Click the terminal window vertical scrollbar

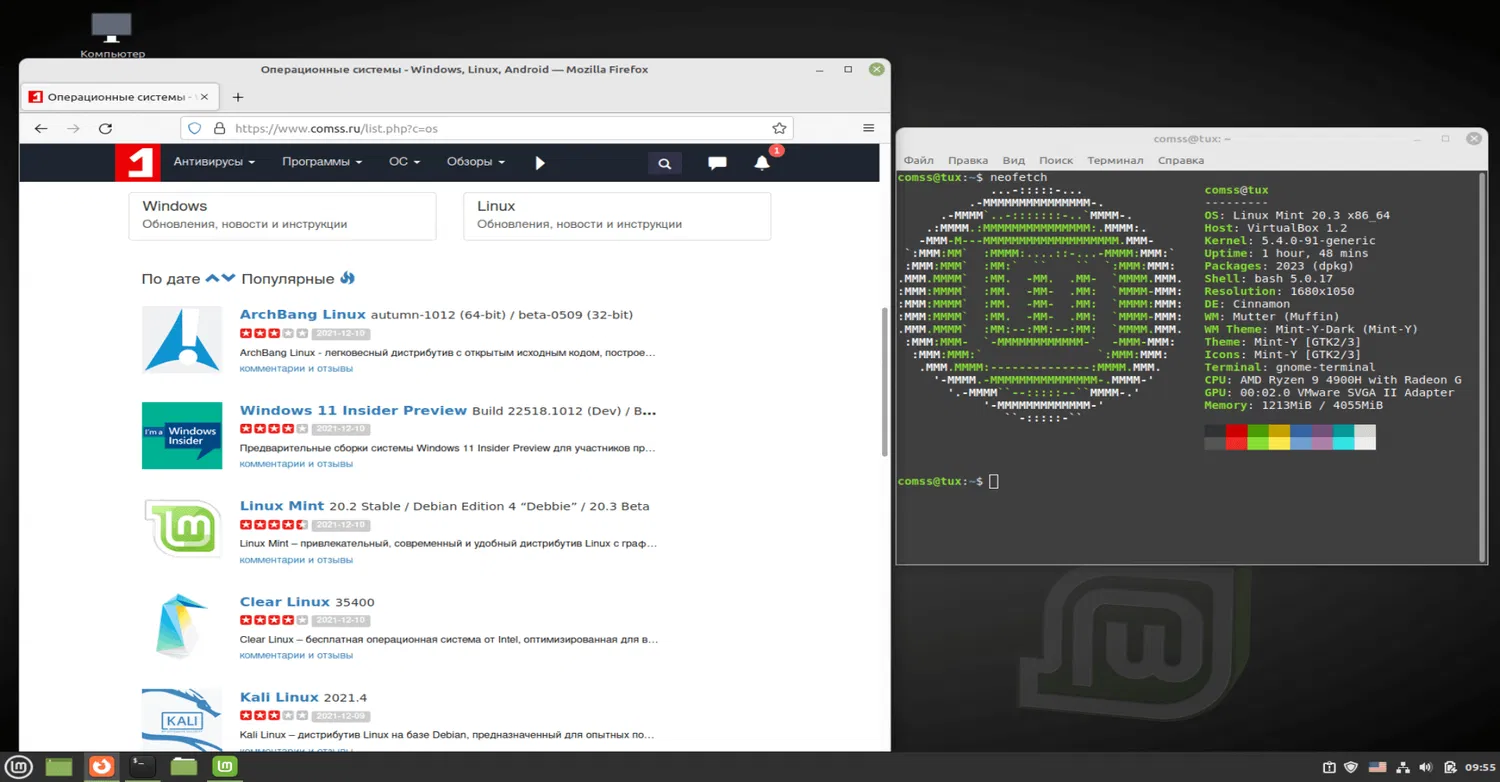pyautogui.click(x=1483, y=365)
